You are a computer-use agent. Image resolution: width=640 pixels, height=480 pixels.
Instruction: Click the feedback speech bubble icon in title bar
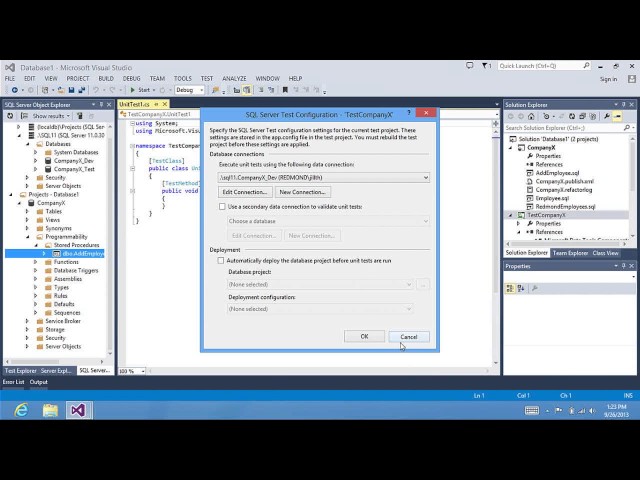coord(470,66)
